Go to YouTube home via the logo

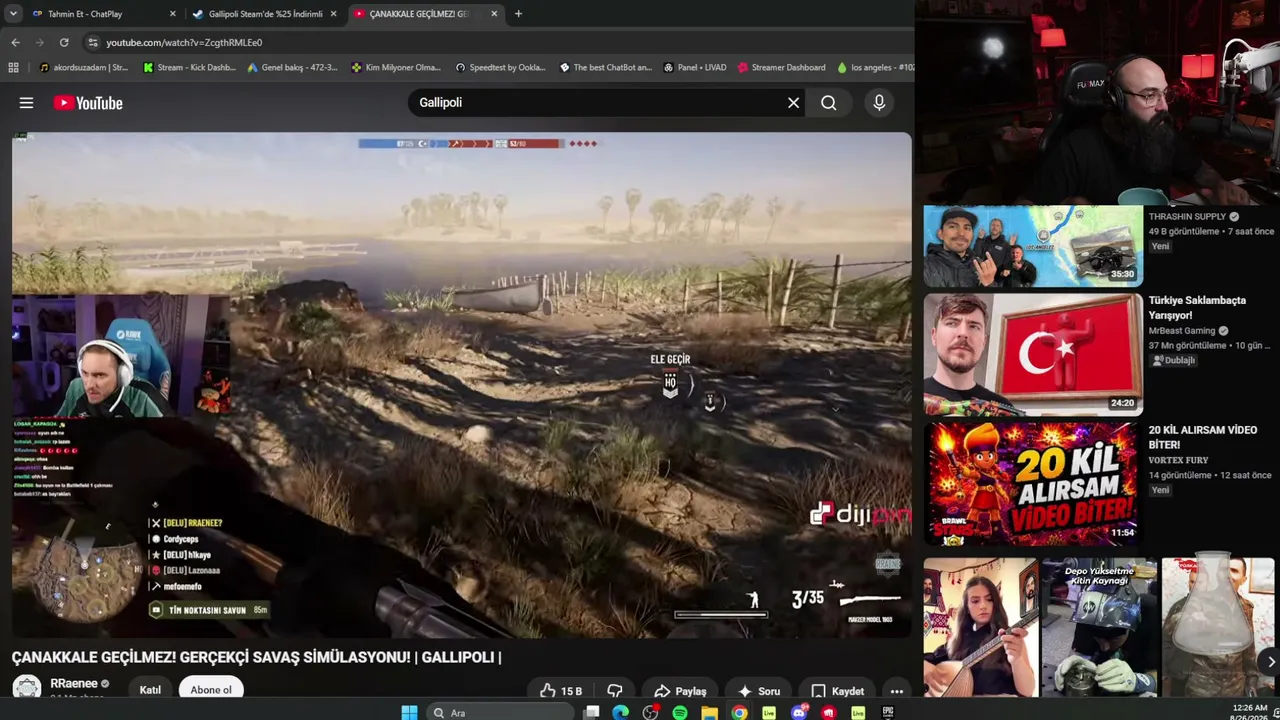coord(88,103)
